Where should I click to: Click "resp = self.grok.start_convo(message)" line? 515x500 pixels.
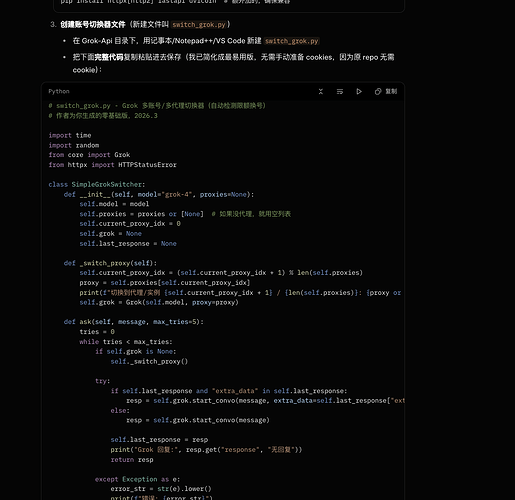click(x=198, y=420)
